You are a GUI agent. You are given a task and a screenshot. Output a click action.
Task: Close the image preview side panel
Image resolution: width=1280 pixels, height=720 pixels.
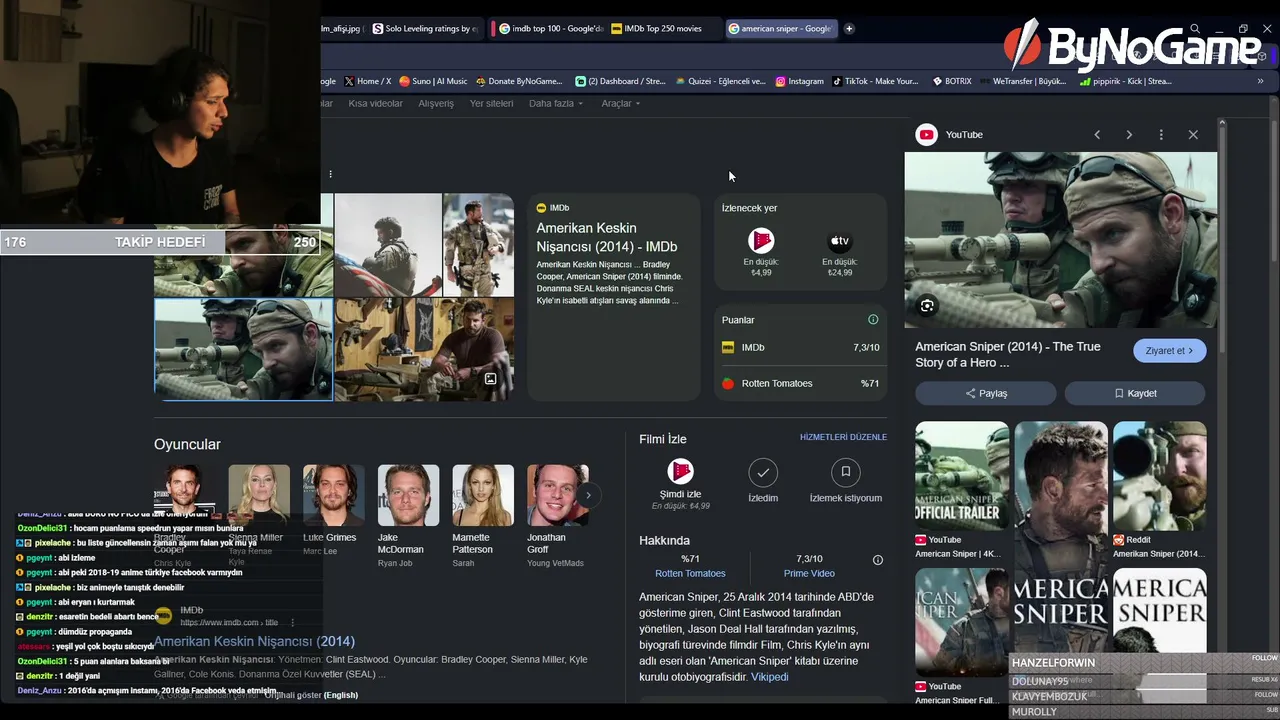(1193, 135)
